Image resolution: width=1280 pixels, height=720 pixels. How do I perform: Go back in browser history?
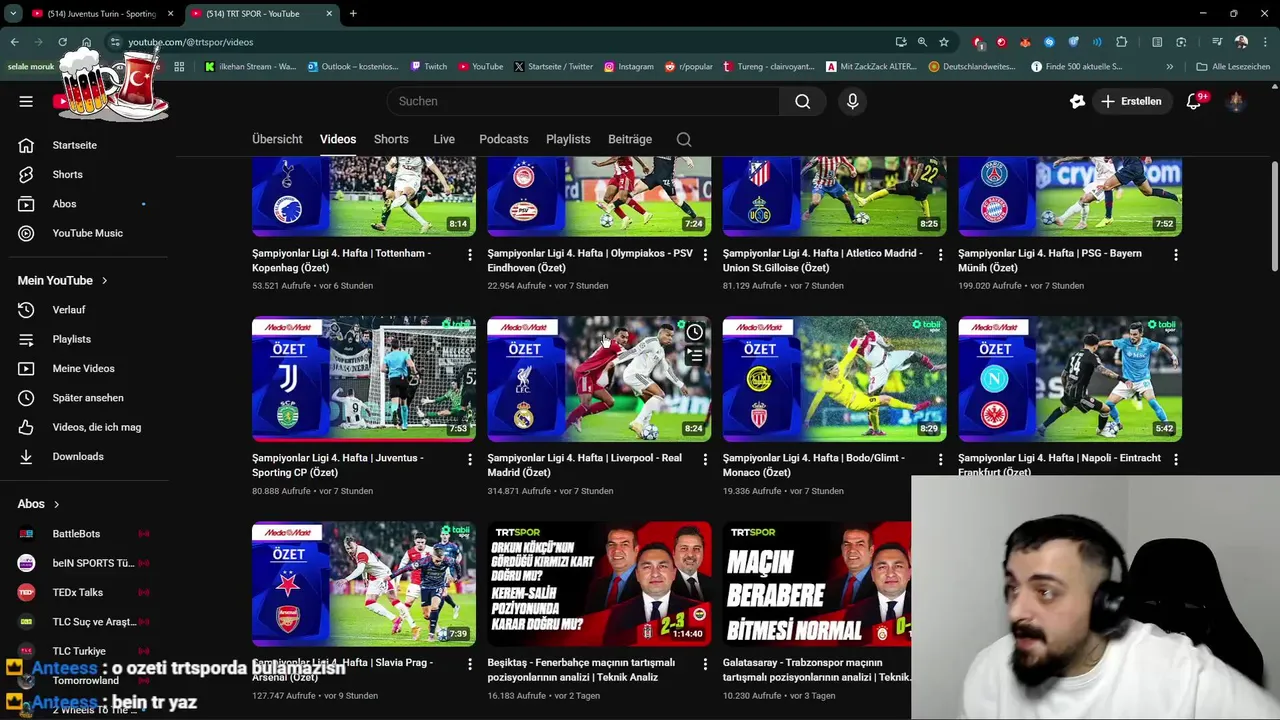tap(14, 42)
